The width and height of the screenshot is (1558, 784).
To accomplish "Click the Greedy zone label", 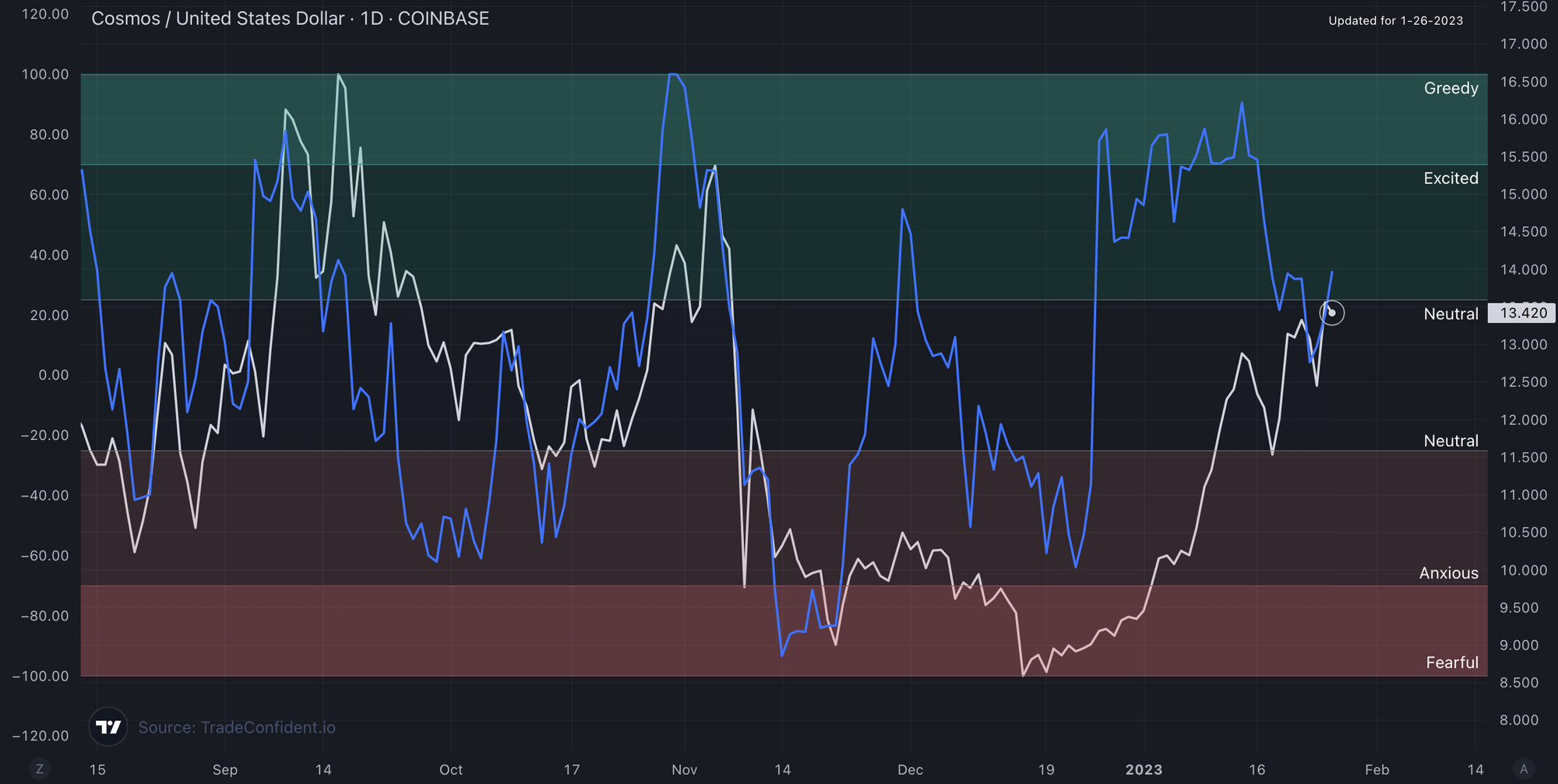I will tap(1450, 88).
